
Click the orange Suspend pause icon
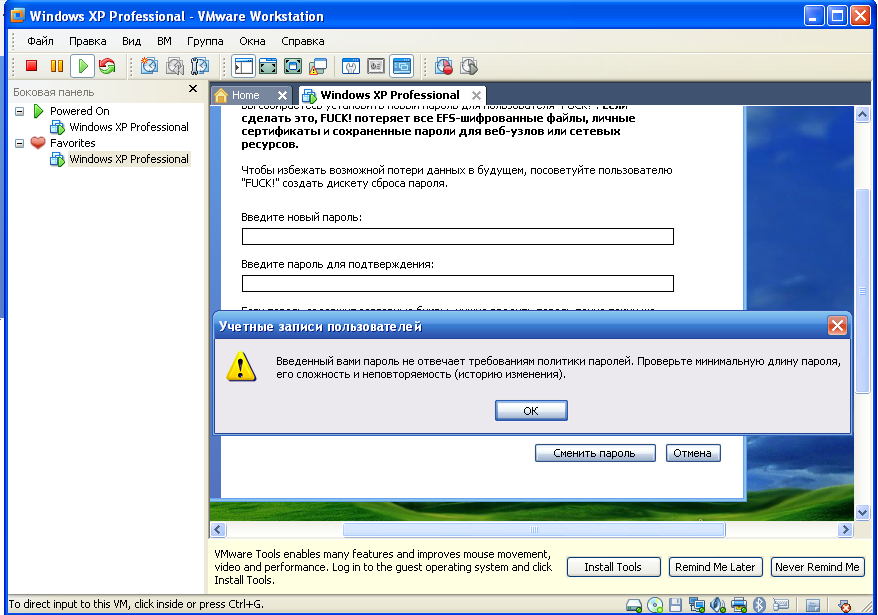coord(57,66)
